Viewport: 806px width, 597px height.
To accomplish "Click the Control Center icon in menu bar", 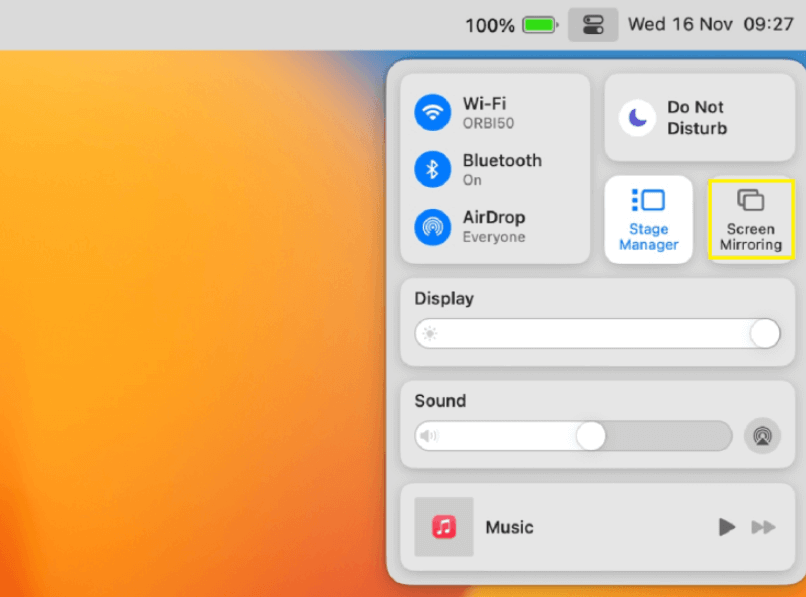I will coord(593,25).
